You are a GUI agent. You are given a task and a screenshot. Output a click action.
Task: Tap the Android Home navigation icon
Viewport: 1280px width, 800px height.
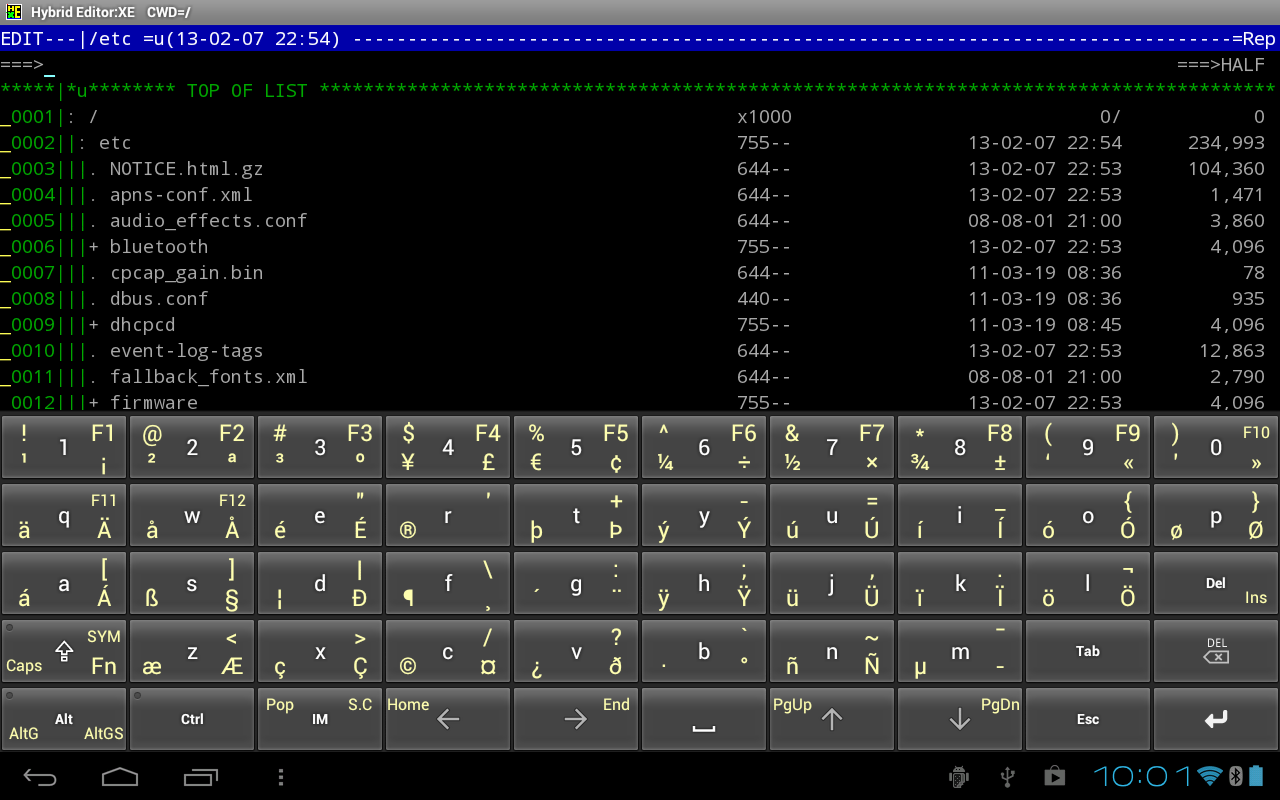tap(120, 777)
